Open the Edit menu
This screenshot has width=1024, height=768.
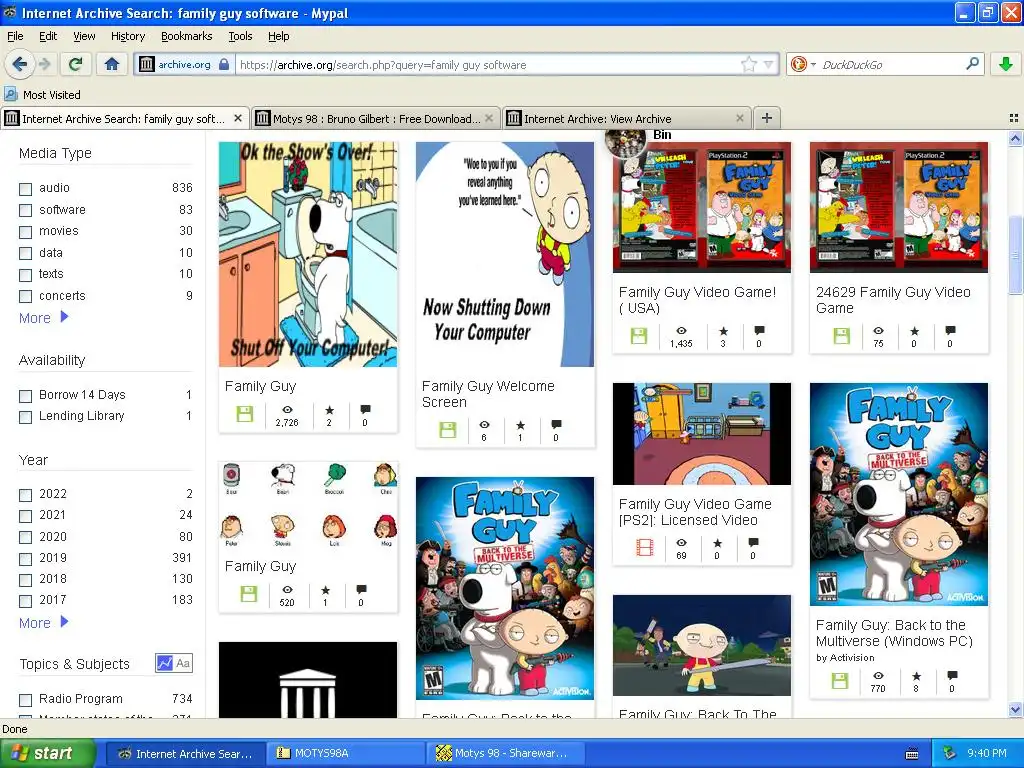[x=48, y=36]
